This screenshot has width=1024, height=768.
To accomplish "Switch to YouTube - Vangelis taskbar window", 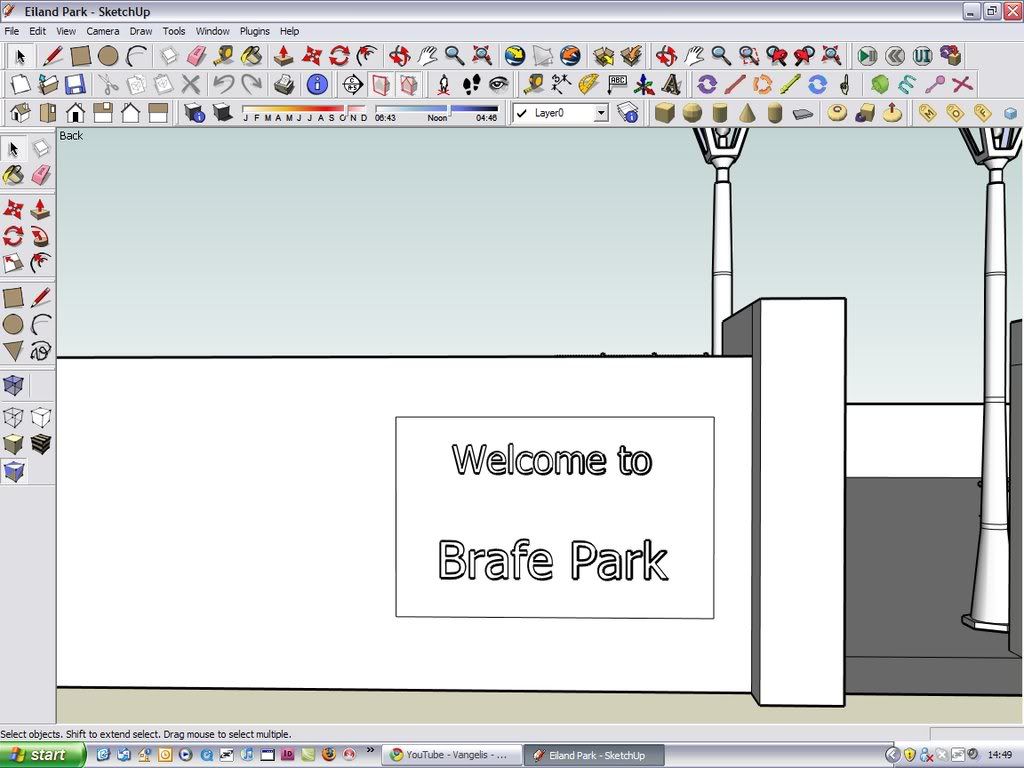I will click(451, 755).
